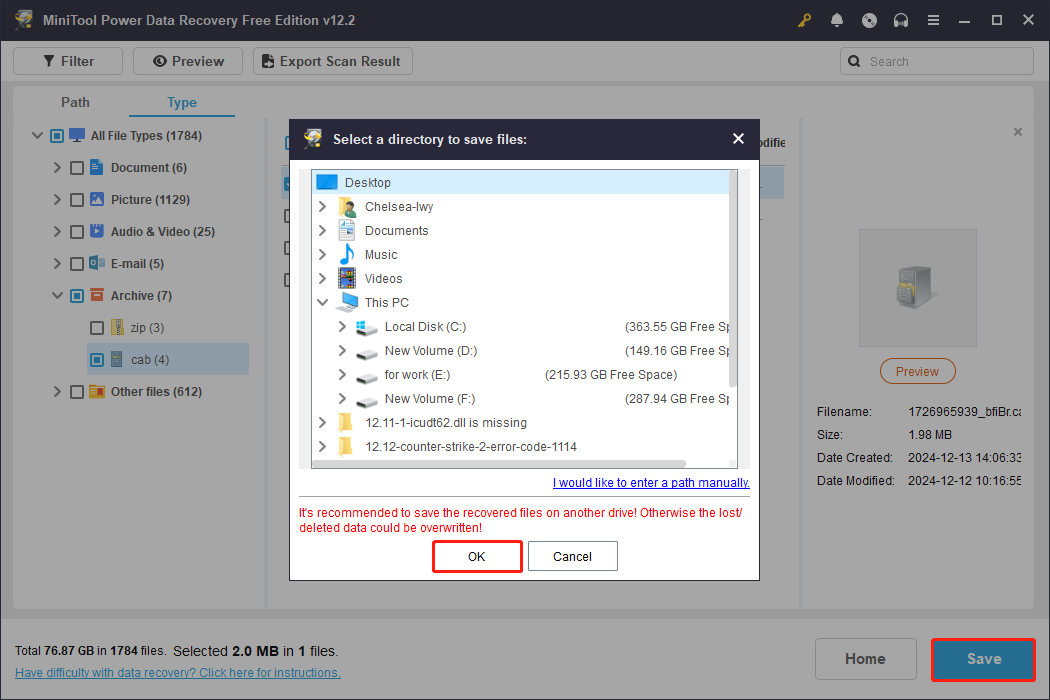Check the Document (6) checkbox

77,168
